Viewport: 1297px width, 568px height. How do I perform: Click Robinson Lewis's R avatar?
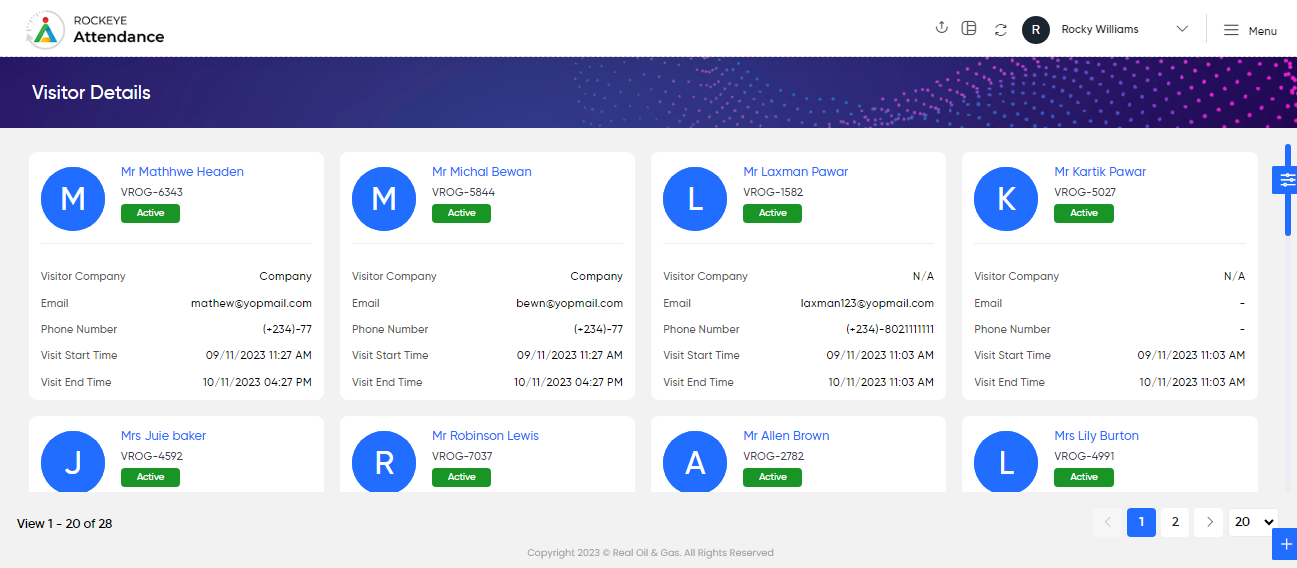(x=384, y=462)
